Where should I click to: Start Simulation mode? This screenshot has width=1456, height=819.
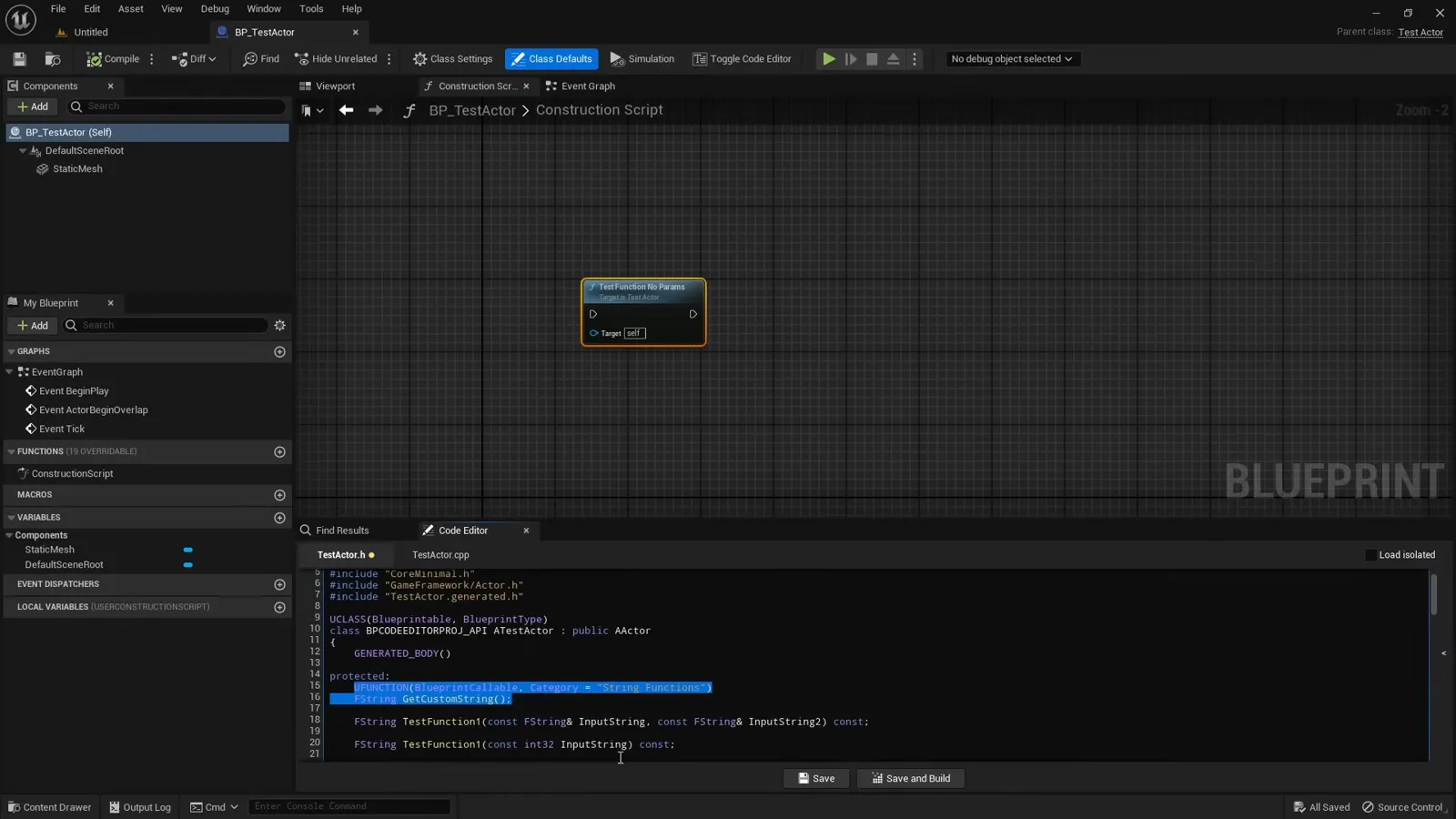coord(642,59)
